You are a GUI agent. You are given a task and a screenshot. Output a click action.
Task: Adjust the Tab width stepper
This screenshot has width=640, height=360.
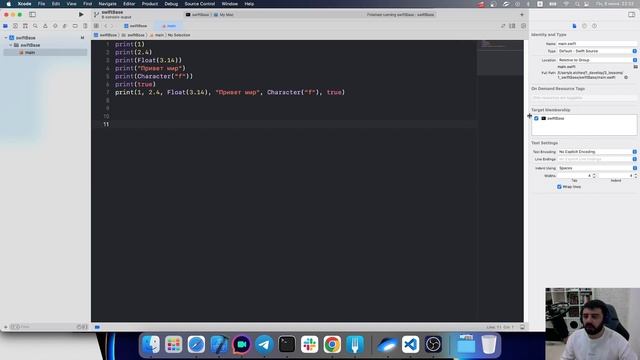[594, 176]
